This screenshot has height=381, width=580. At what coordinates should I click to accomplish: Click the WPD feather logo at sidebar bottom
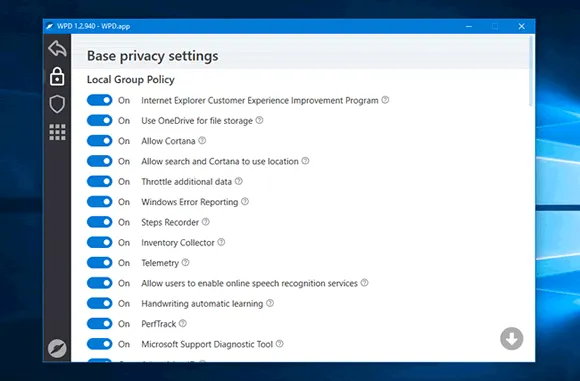pos(57,348)
